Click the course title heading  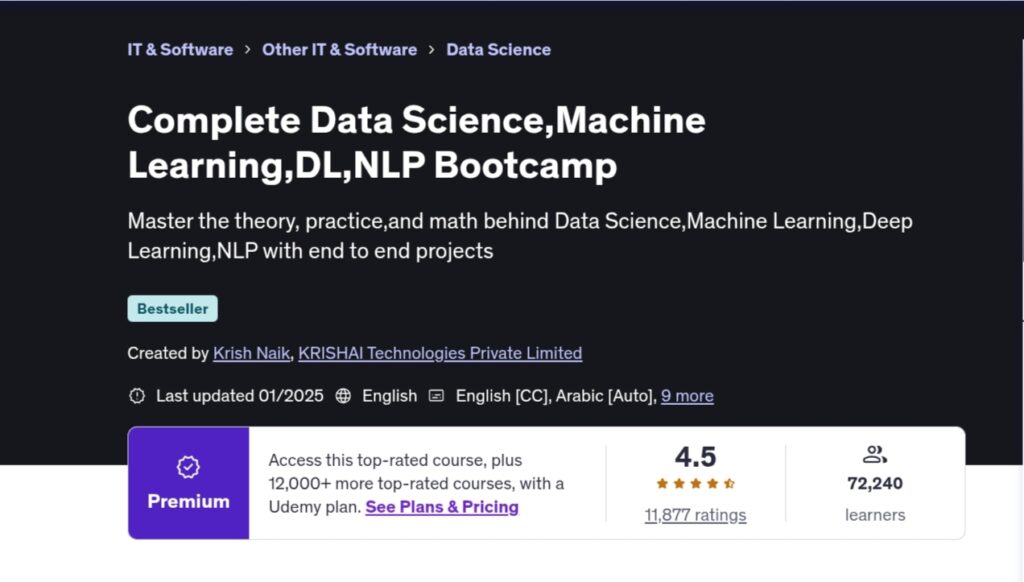tap(417, 142)
